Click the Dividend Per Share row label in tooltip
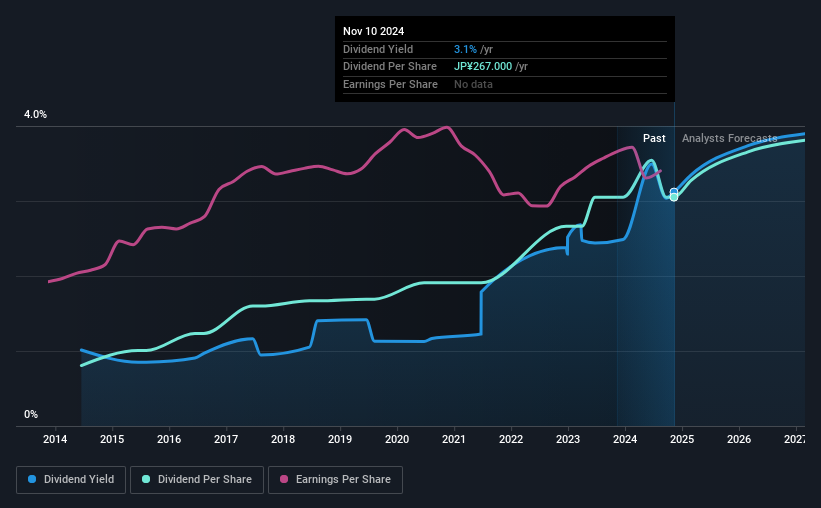The height and width of the screenshot is (508, 821). [x=390, y=67]
